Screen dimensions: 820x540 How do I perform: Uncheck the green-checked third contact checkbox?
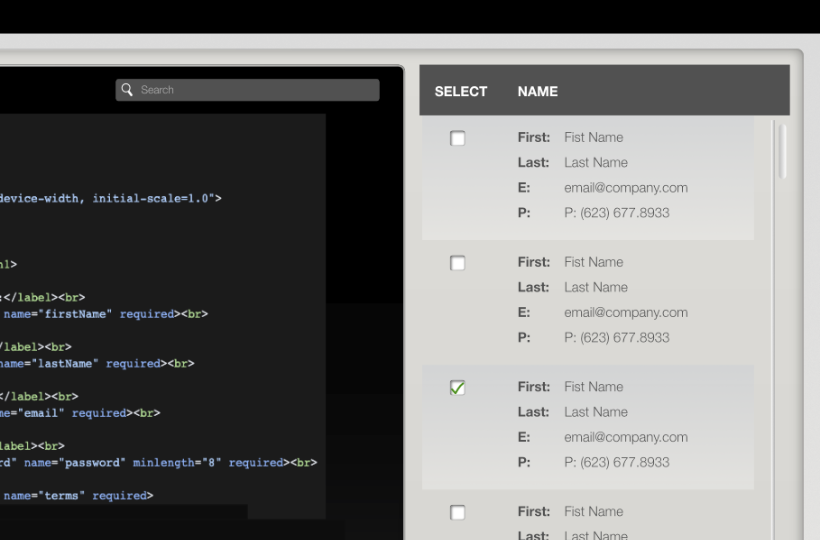coord(458,388)
